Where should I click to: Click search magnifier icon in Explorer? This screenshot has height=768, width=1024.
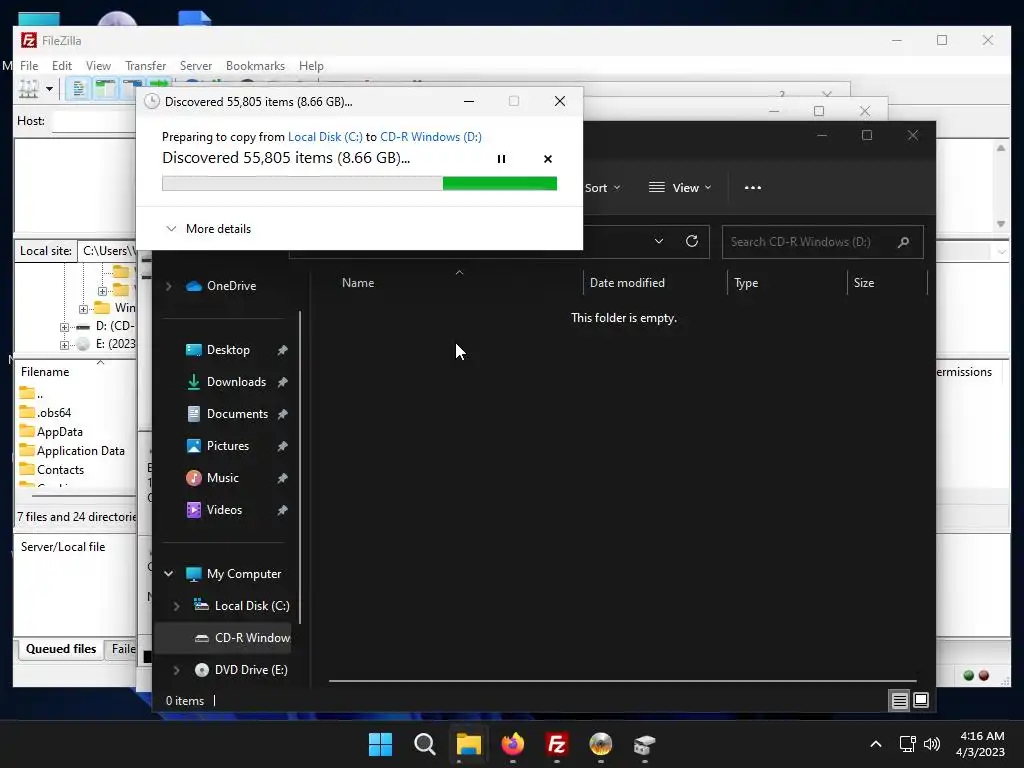click(904, 242)
